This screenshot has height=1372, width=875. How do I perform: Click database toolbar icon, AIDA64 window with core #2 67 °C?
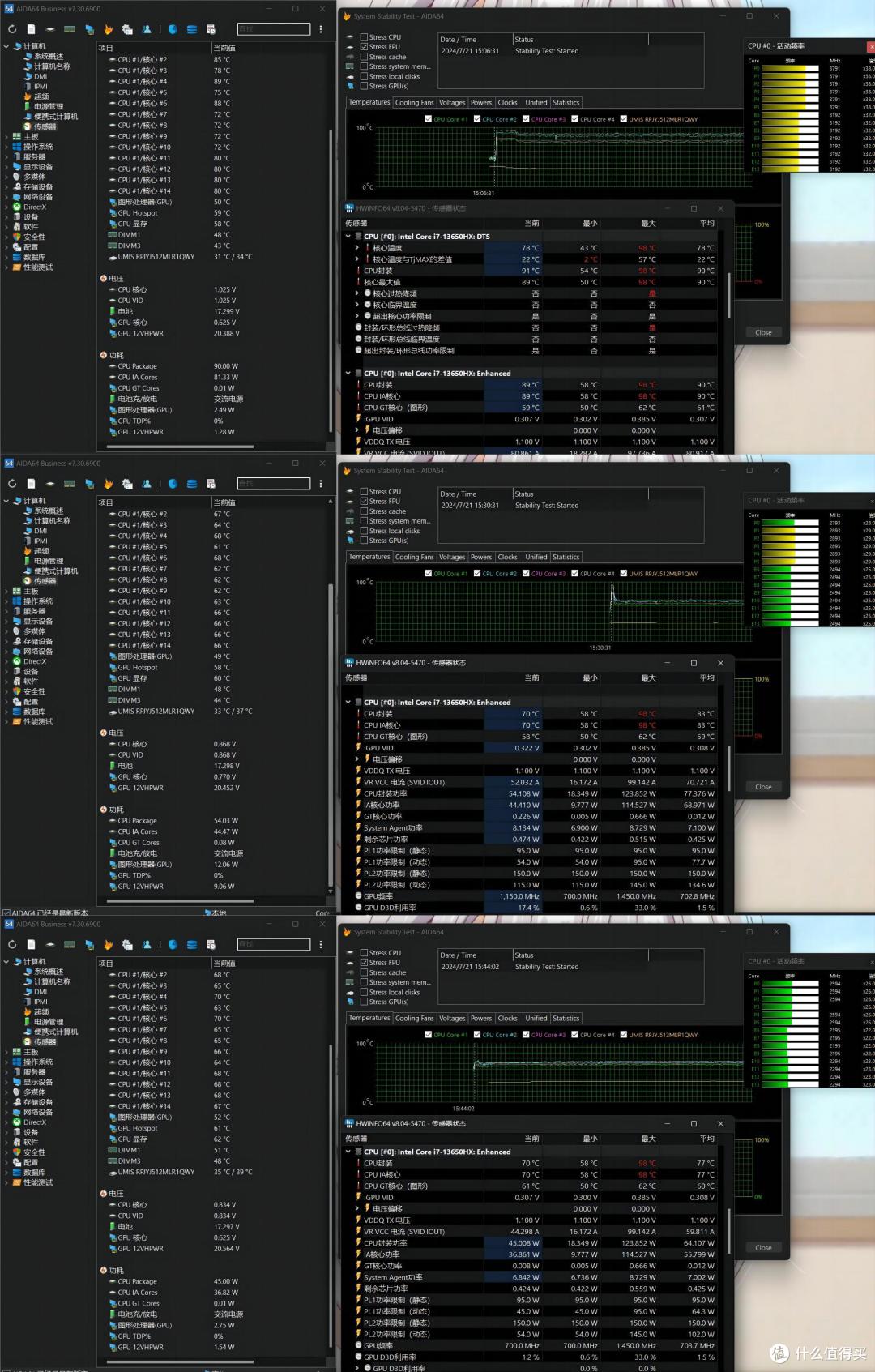coord(192,484)
